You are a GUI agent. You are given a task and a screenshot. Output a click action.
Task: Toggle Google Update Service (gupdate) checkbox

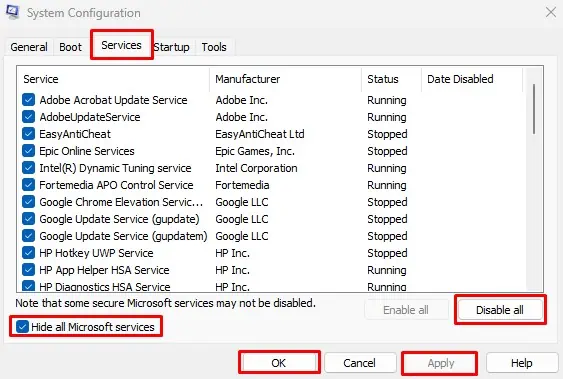pos(28,219)
